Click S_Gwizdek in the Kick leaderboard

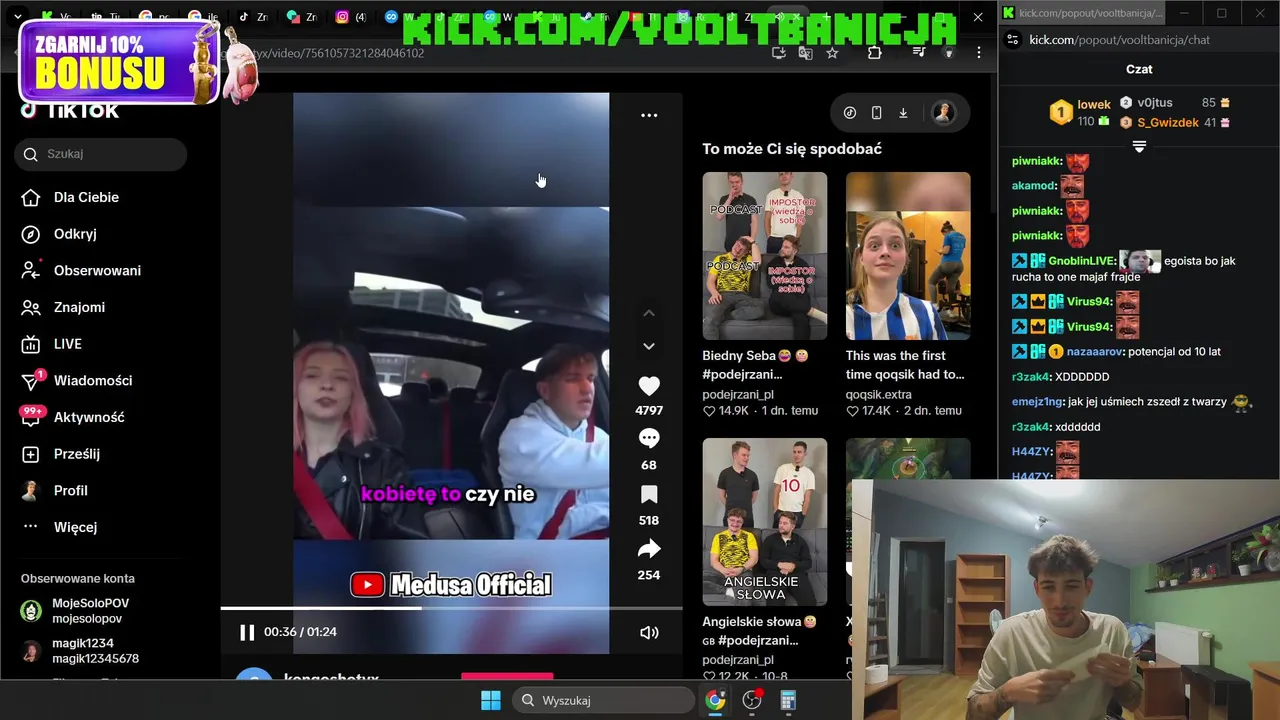(1168, 122)
